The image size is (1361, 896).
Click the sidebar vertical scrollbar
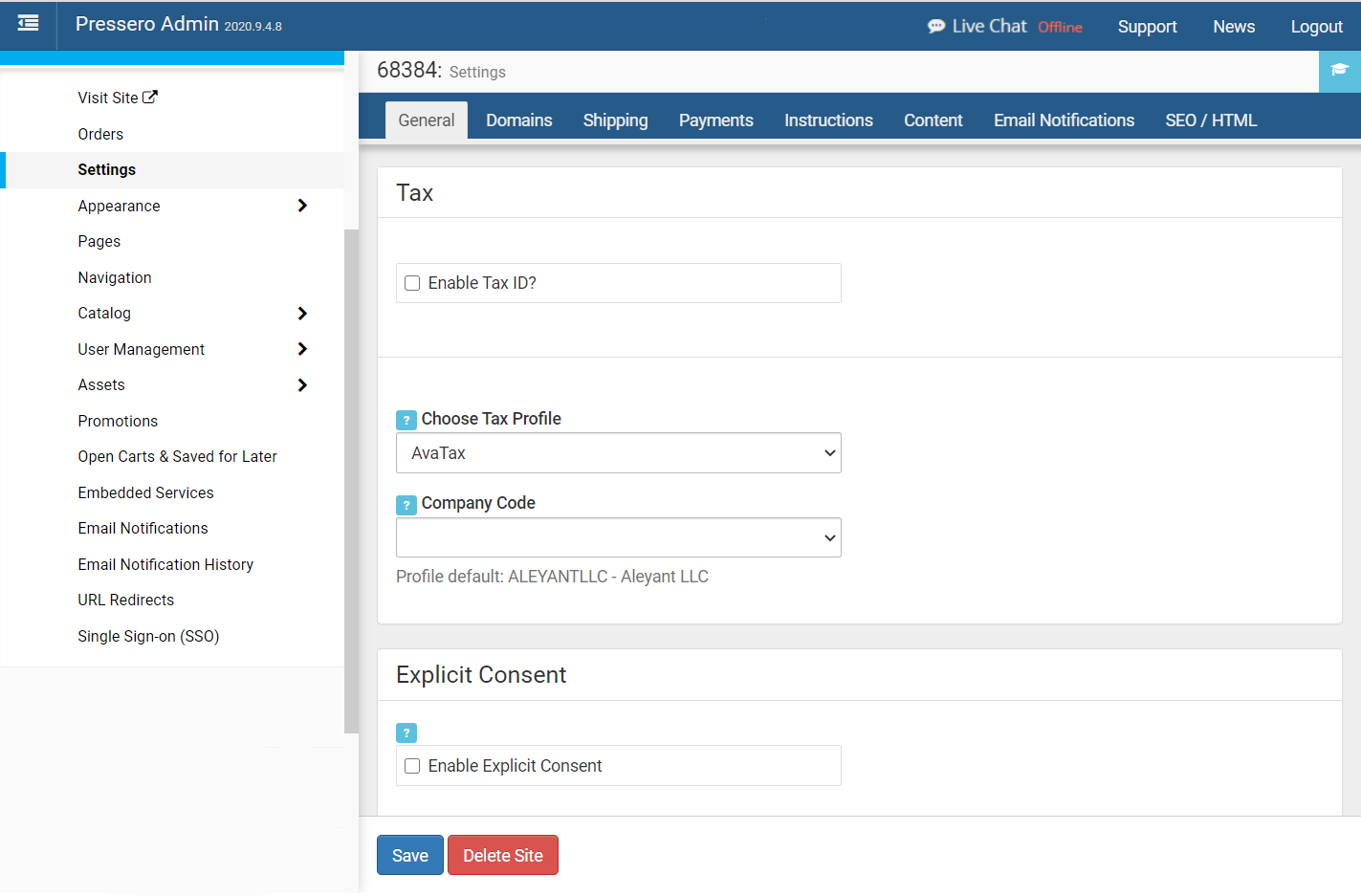(x=351, y=481)
